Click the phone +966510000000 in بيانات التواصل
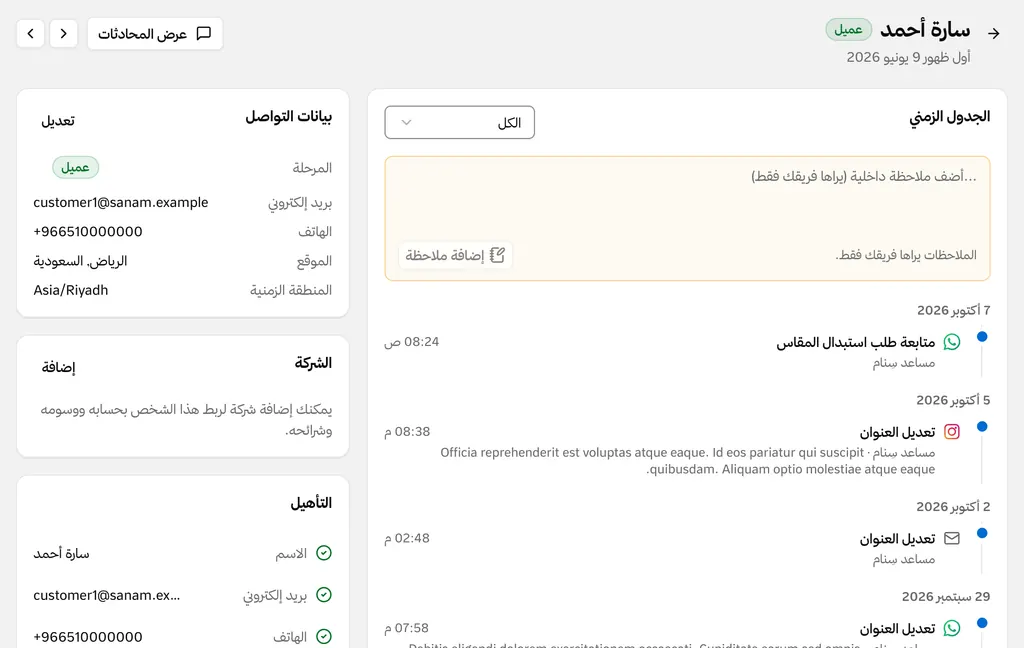1024x648 pixels. click(88, 231)
